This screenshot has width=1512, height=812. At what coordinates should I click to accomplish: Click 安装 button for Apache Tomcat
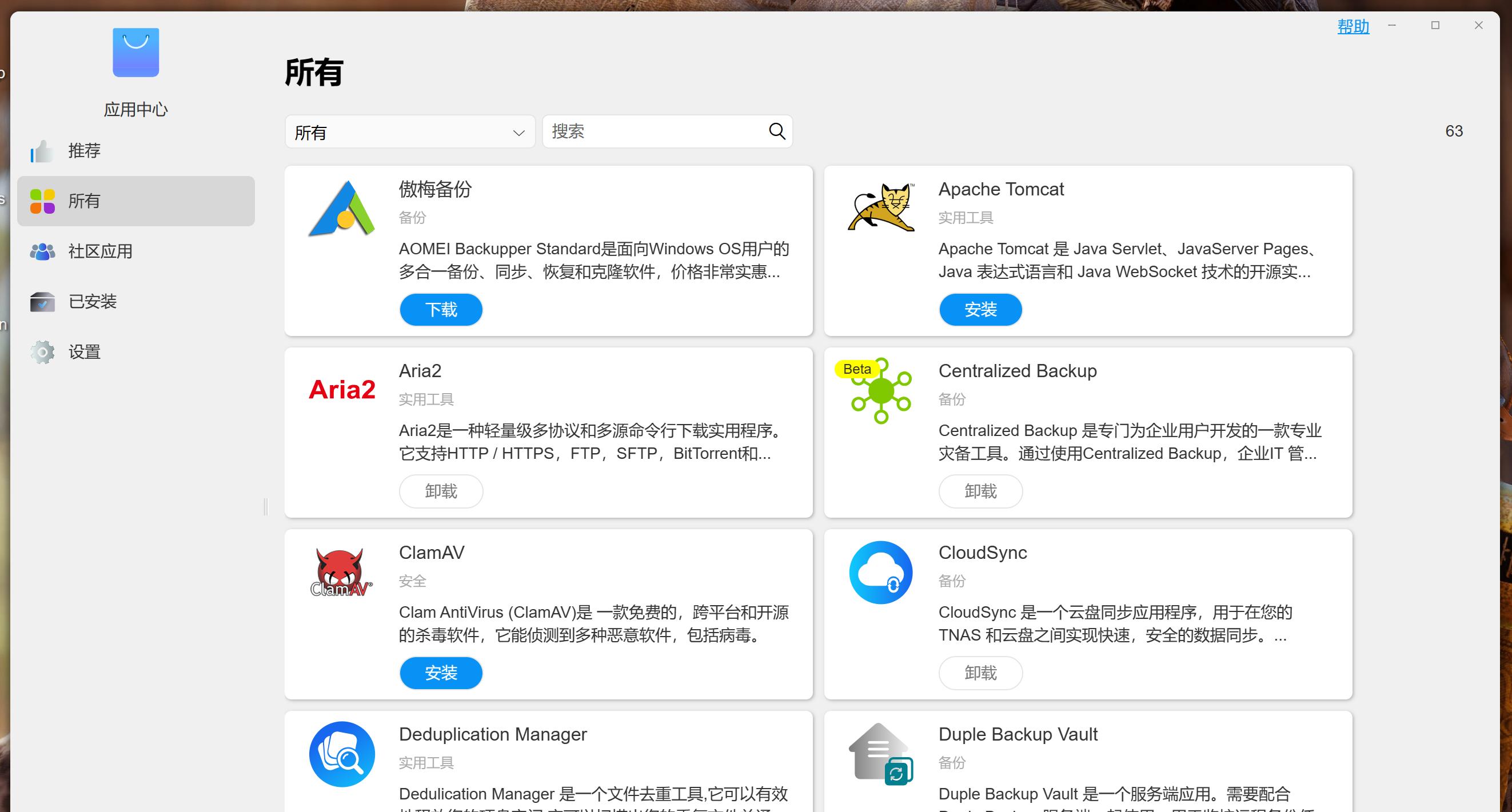click(980, 309)
